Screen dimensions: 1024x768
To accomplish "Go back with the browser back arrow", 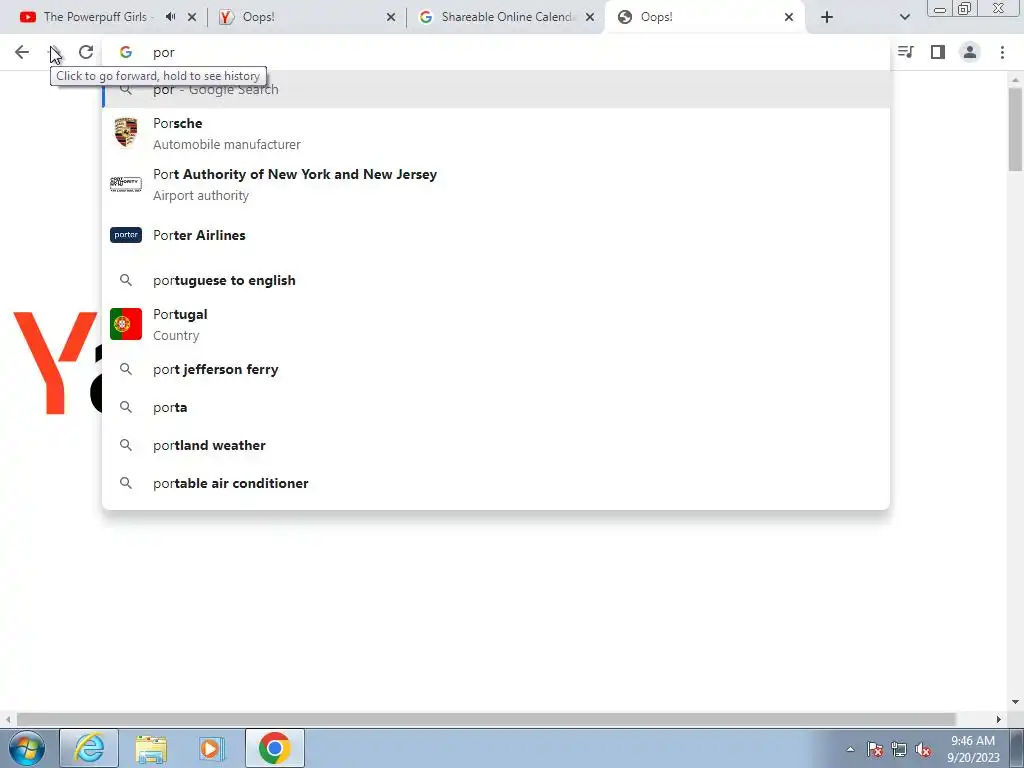I will click(x=22, y=52).
